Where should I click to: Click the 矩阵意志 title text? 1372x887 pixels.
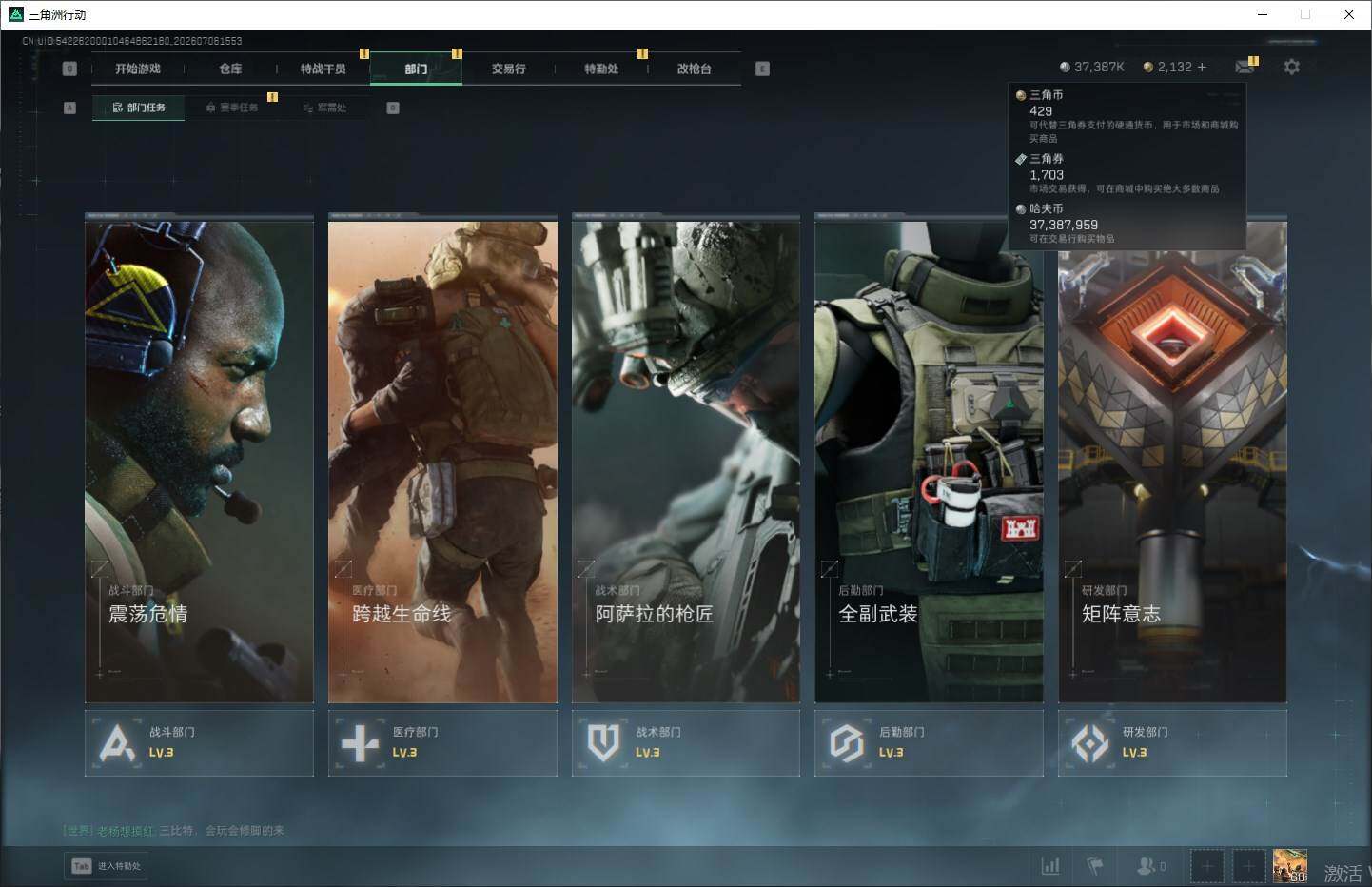1121,614
